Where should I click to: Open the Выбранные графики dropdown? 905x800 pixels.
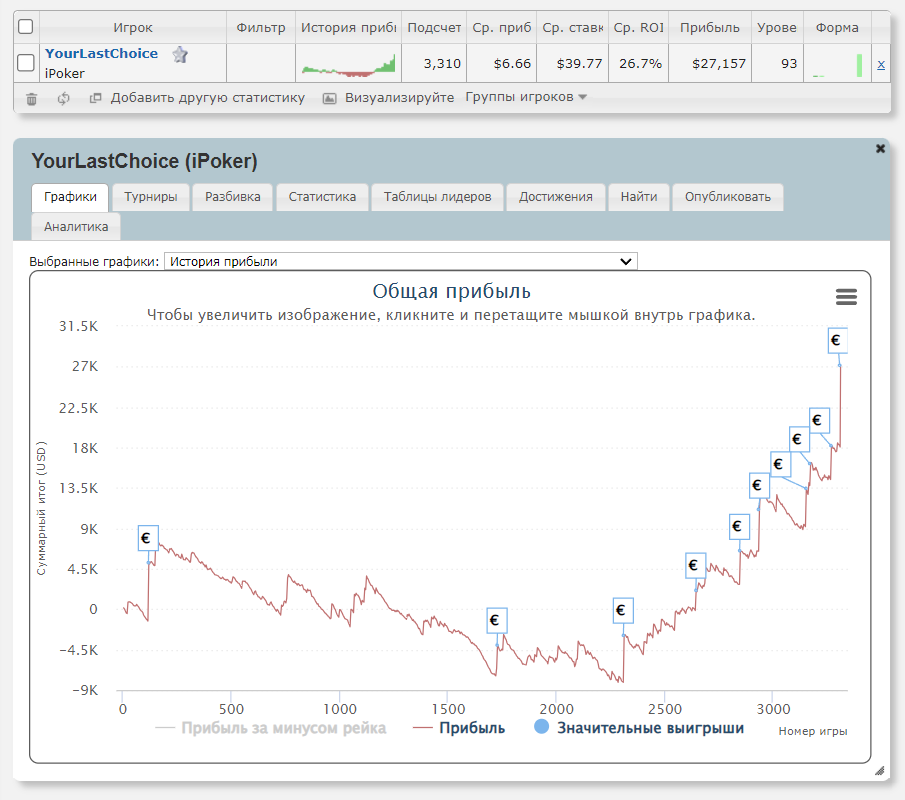pyautogui.click(x=400, y=261)
